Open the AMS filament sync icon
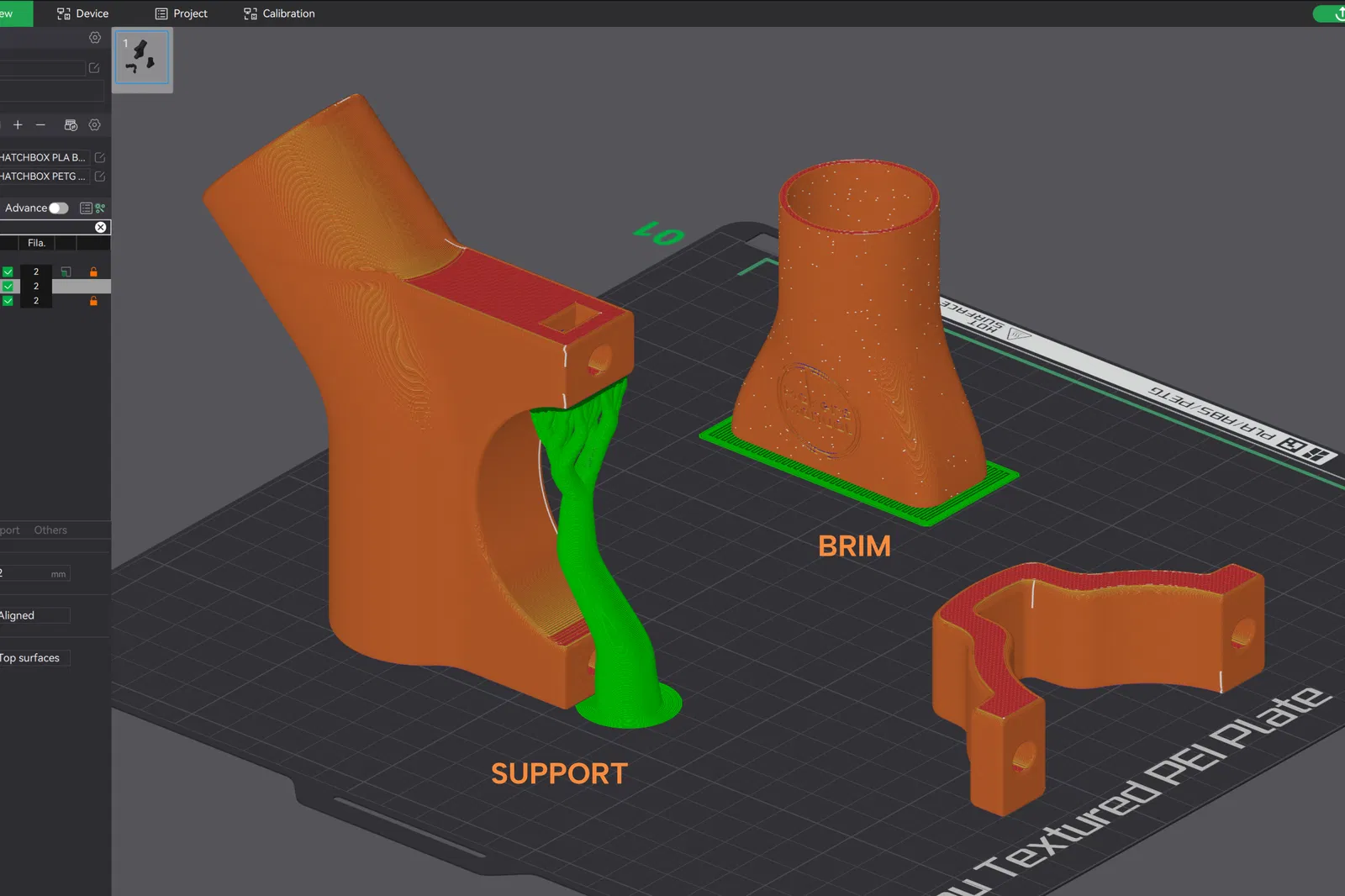 tap(71, 124)
